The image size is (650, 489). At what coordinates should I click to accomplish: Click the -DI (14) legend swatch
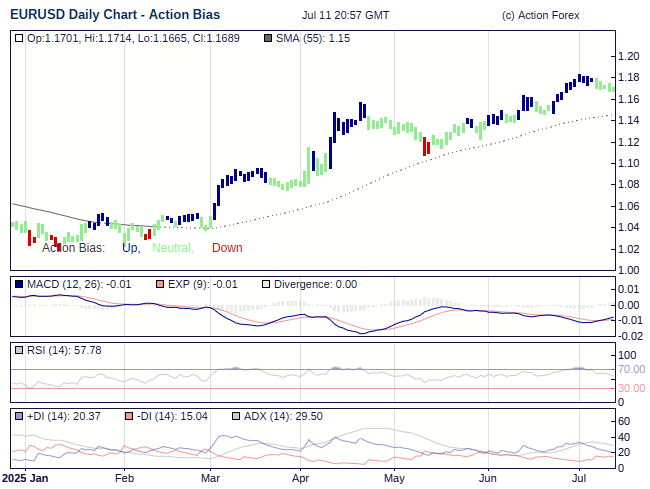(x=129, y=415)
